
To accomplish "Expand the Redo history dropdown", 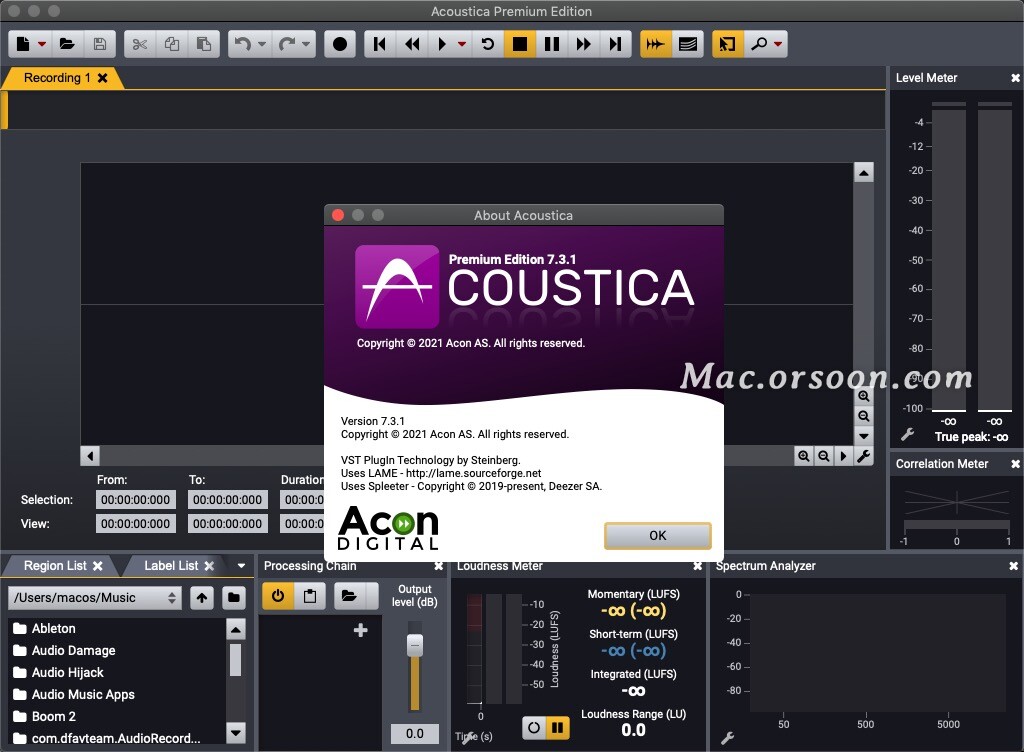I will pyautogui.click(x=306, y=44).
